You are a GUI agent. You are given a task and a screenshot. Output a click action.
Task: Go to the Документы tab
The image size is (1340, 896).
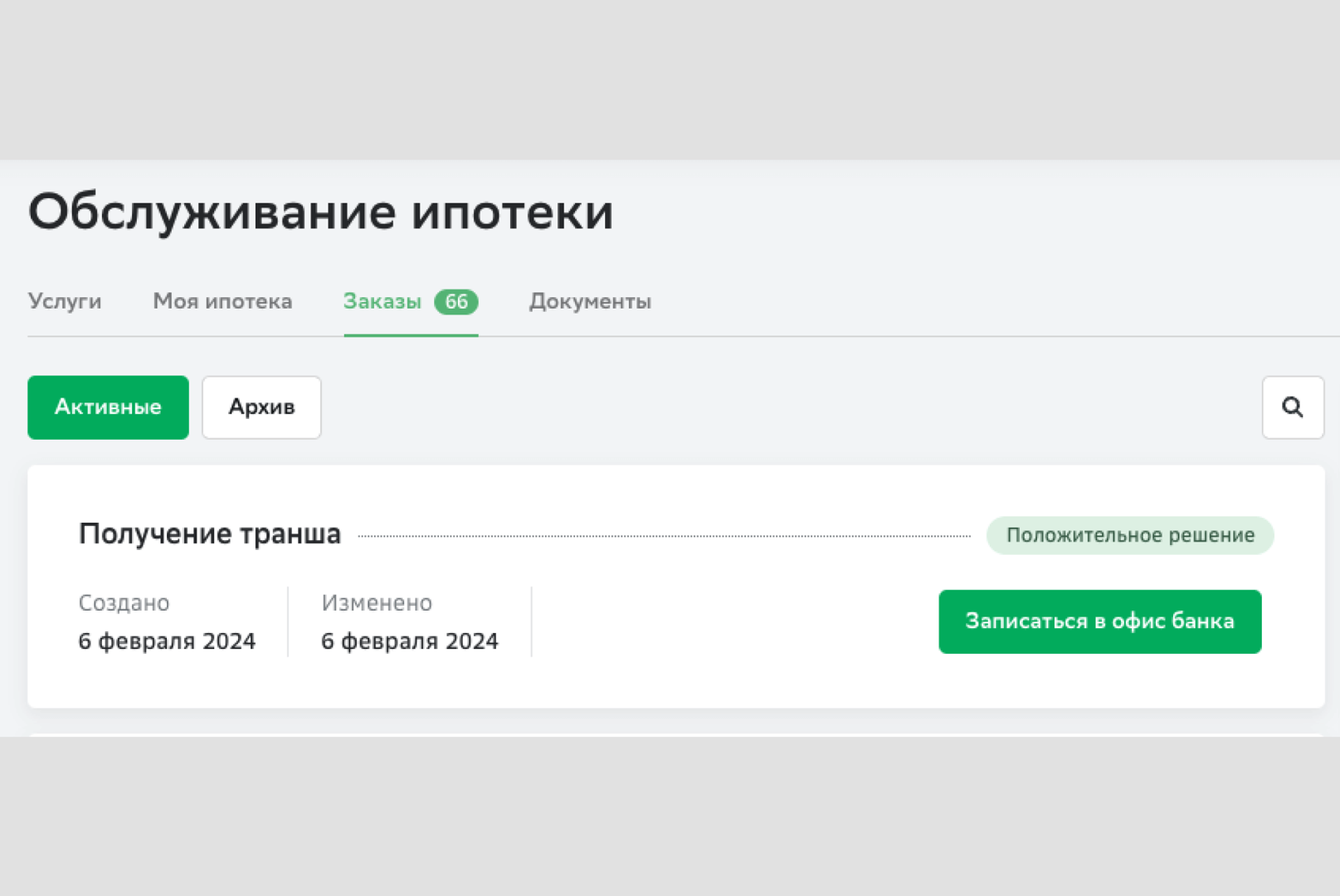tap(590, 301)
